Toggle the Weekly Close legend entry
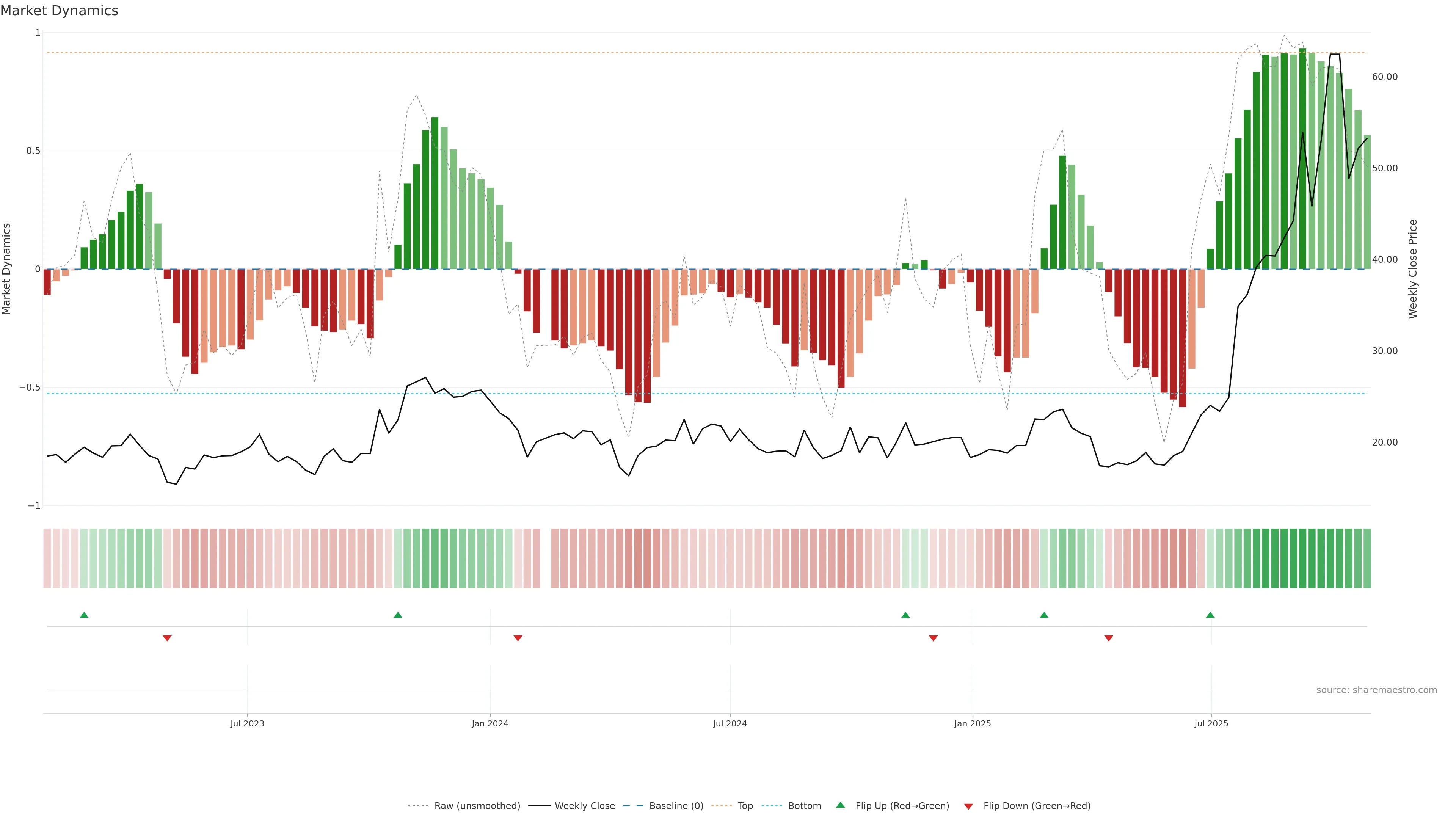The height and width of the screenshot is (819, 1456). pyautogui.click(x=584, y=806)
